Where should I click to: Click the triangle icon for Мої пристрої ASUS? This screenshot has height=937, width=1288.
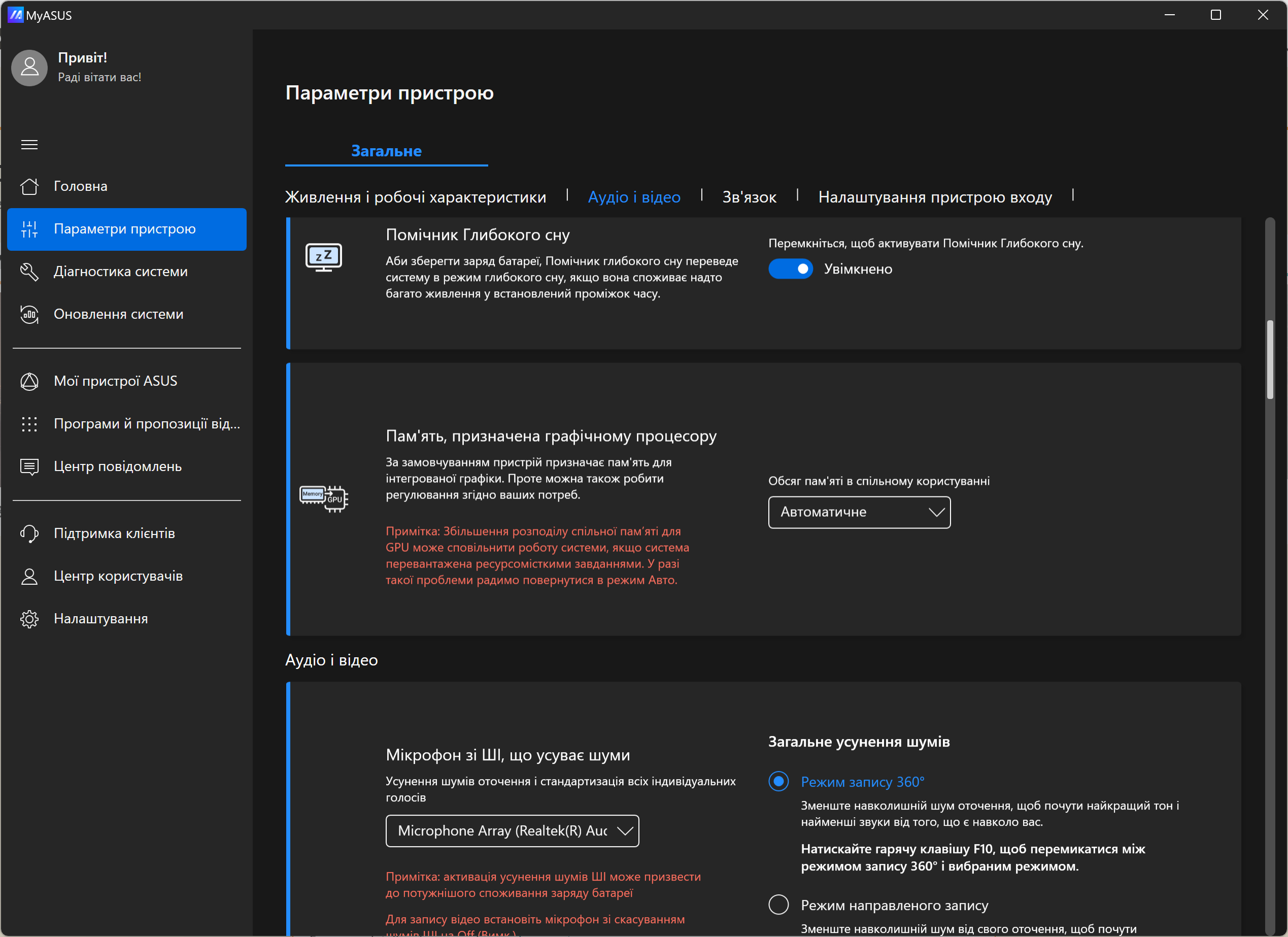[x=29, y=381]
